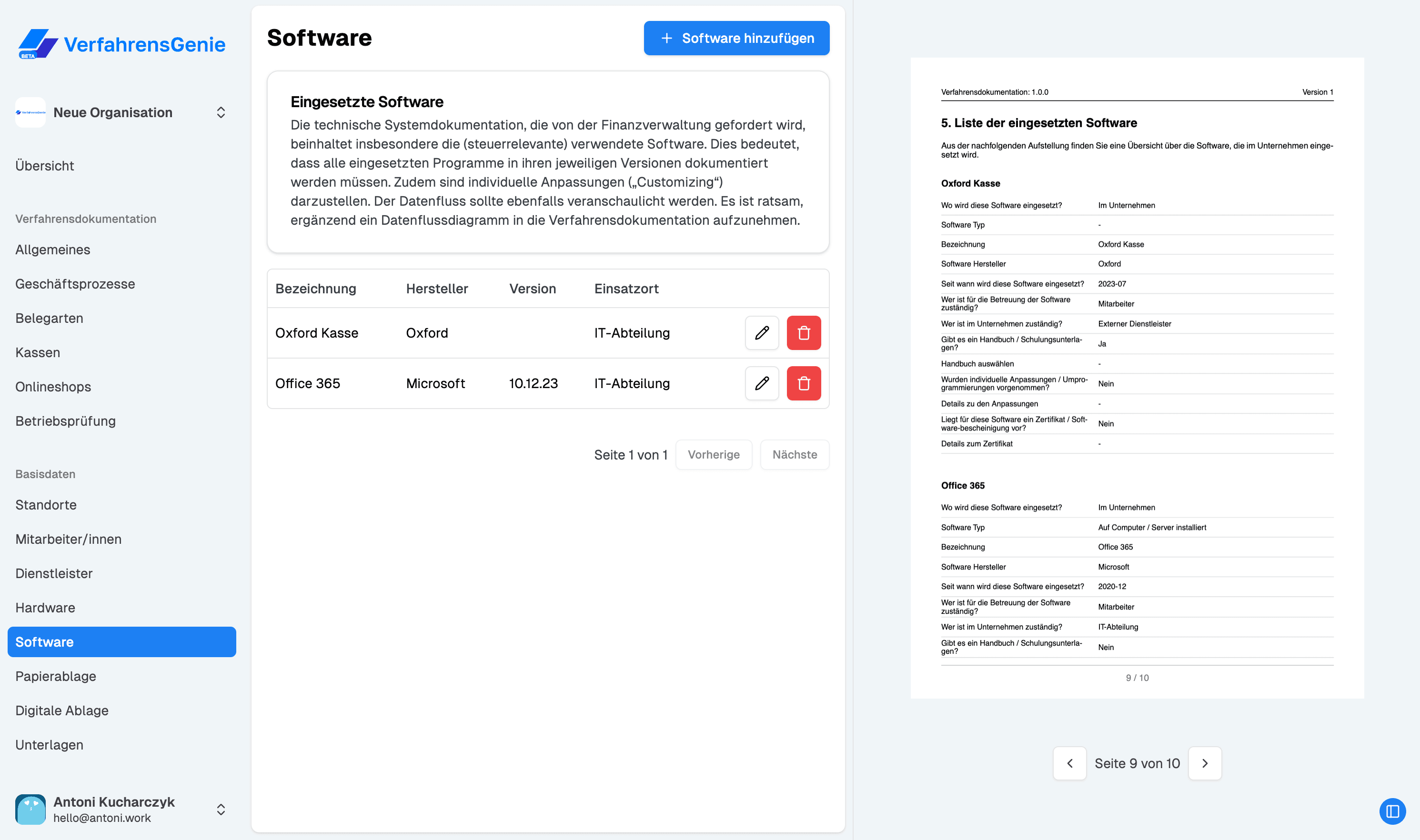Open Papierablage page
The height and width of the screenshot is (840, 1420).
(x=55, y=676)
